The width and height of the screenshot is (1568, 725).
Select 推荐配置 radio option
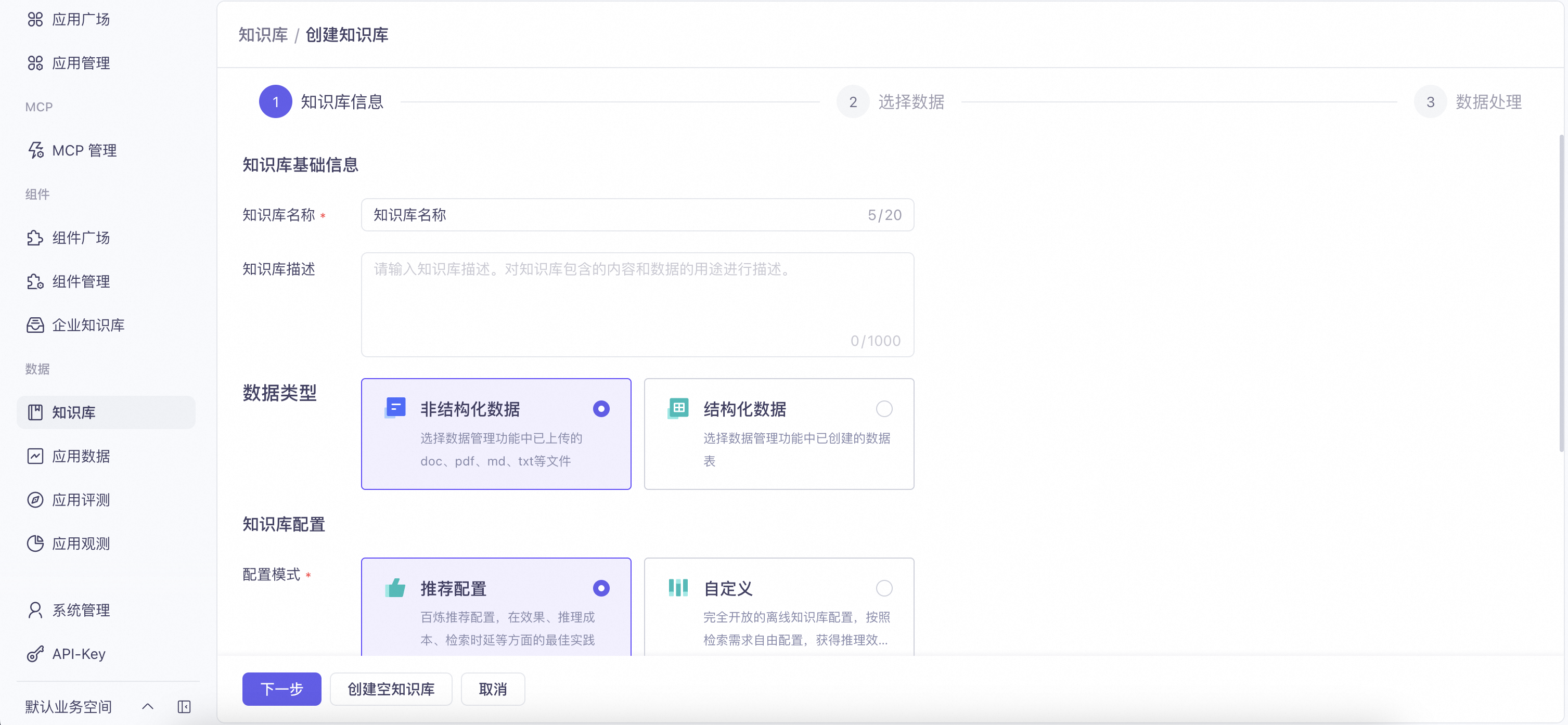tap(601, 588)
